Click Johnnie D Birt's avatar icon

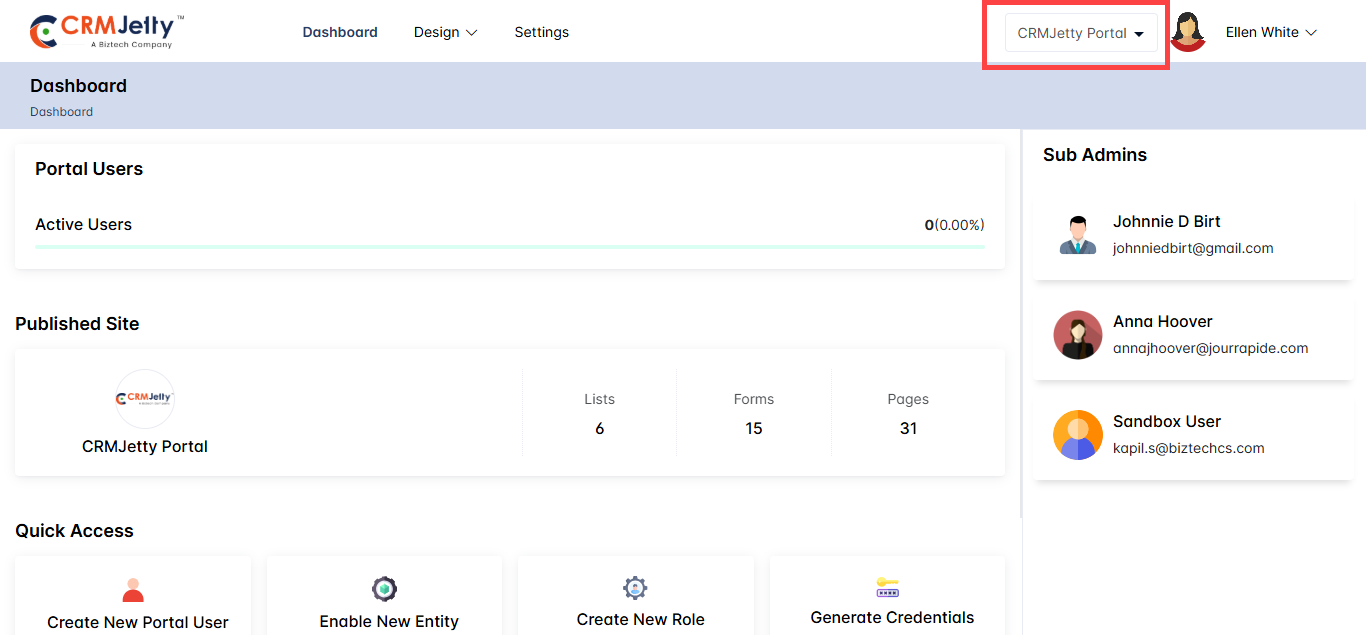(1077, 235)
